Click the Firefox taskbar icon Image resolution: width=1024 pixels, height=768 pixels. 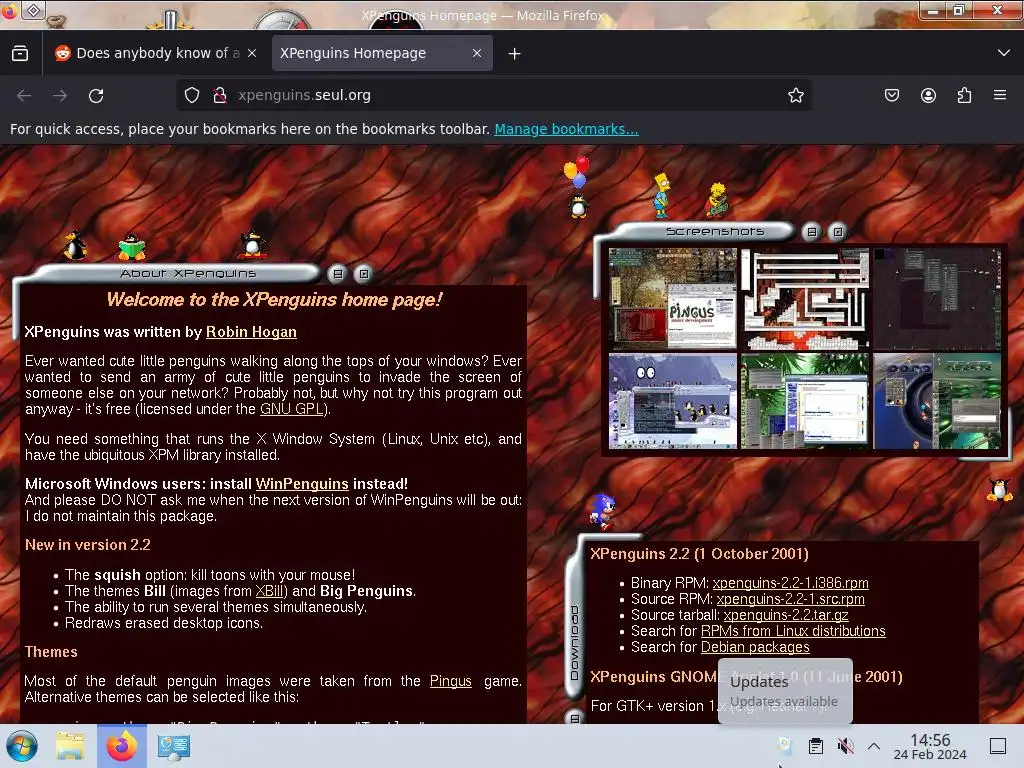[122, 746]
